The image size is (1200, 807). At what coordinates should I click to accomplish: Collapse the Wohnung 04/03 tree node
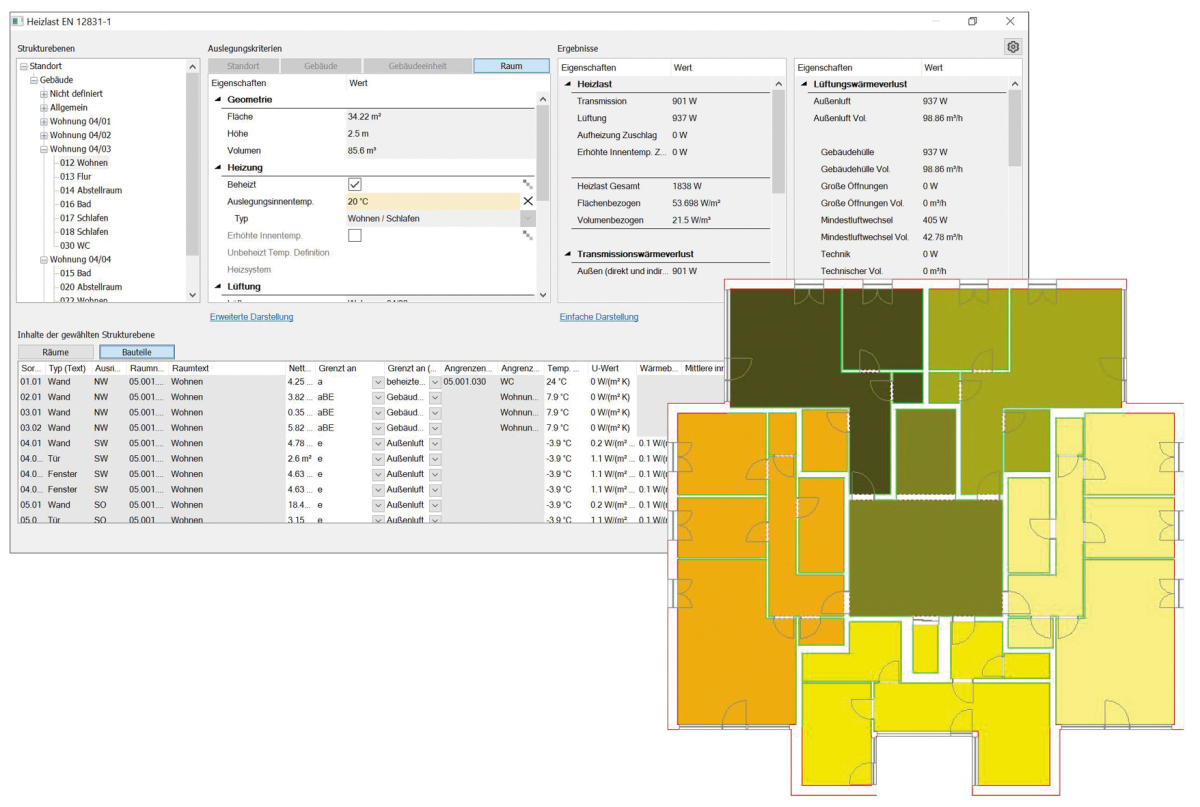coord(44,149)
